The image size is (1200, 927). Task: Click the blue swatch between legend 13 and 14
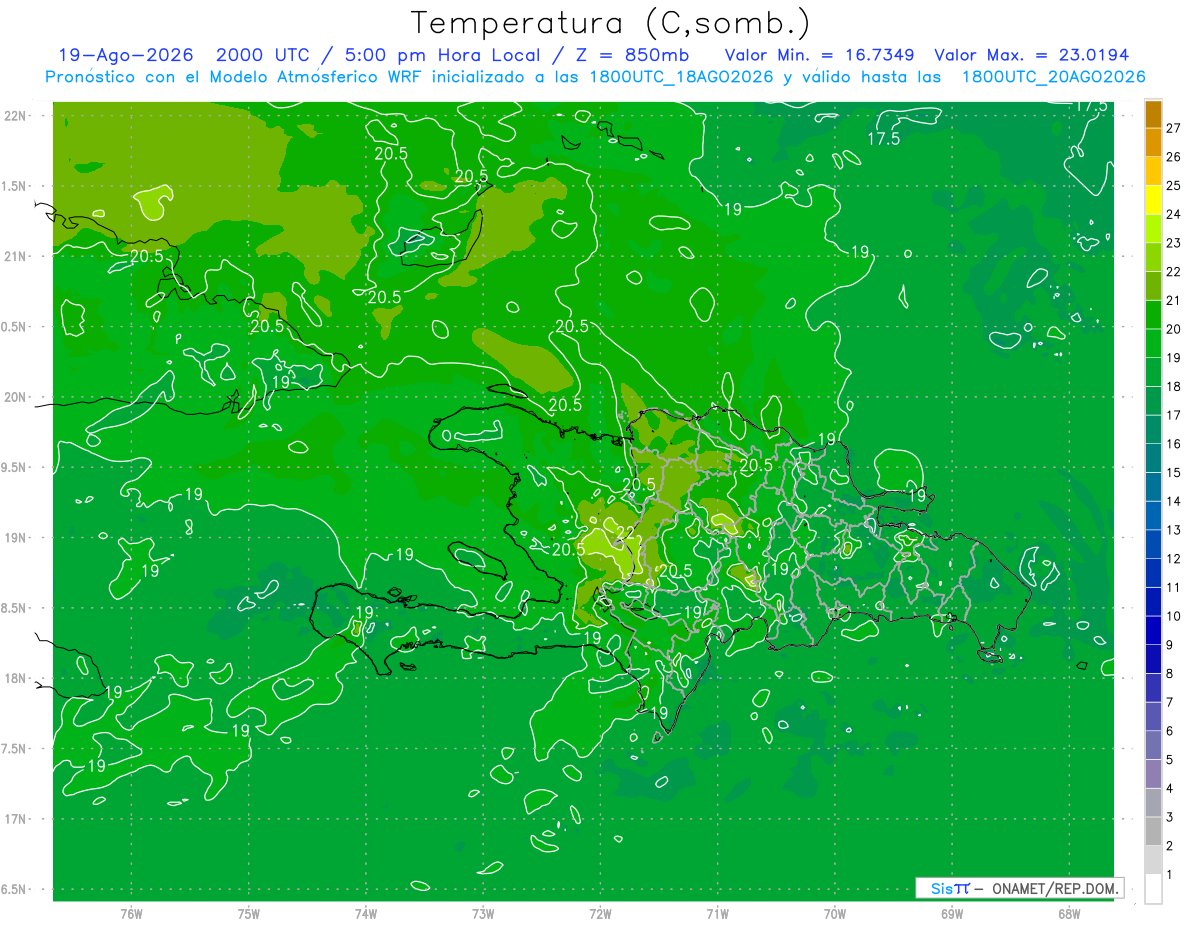1153,516
